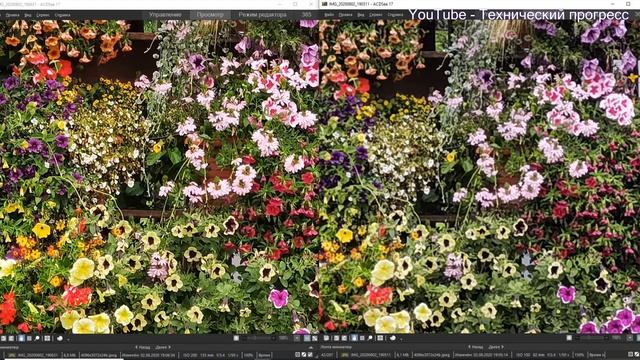
Task: Click the third bottom toolbar icon in right window
Action: (344, 338)
